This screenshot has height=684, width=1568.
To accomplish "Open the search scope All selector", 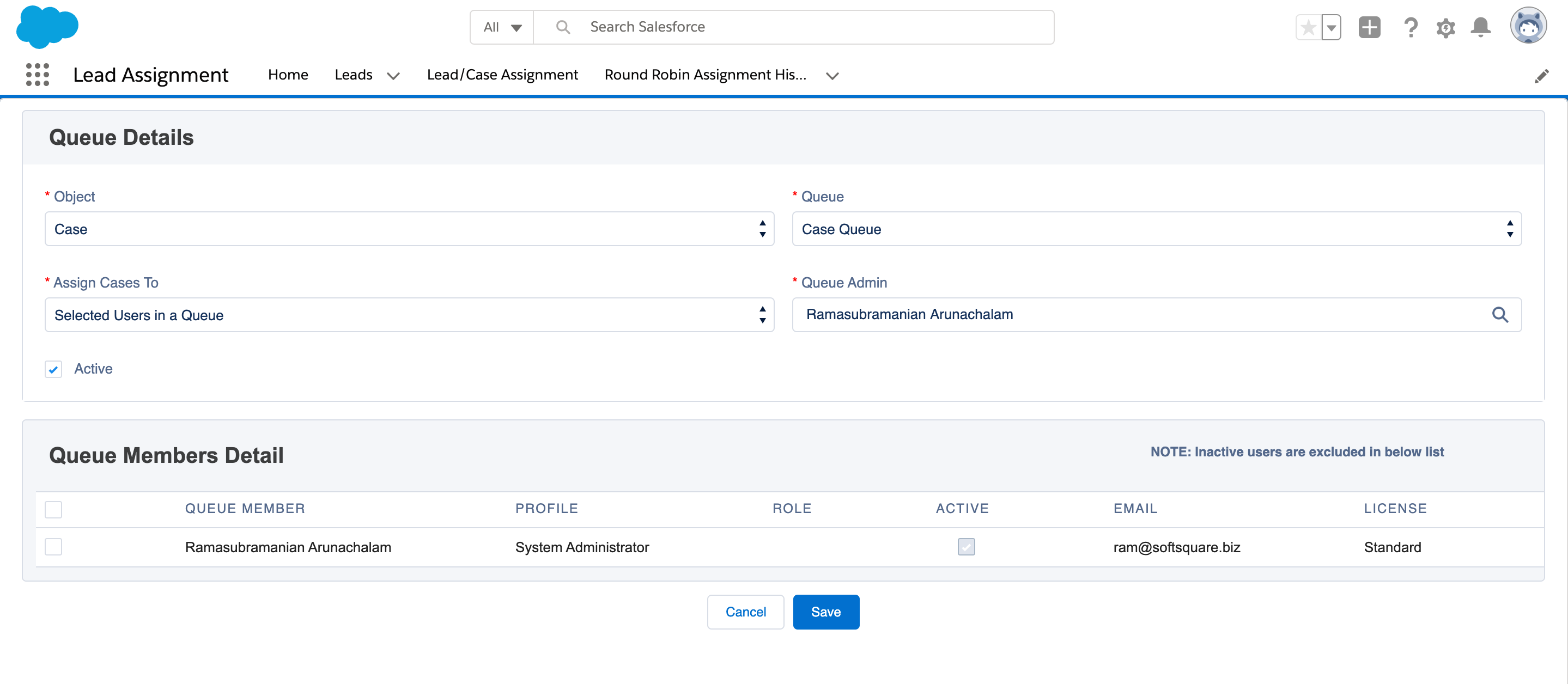I will (x=501, y=27).
